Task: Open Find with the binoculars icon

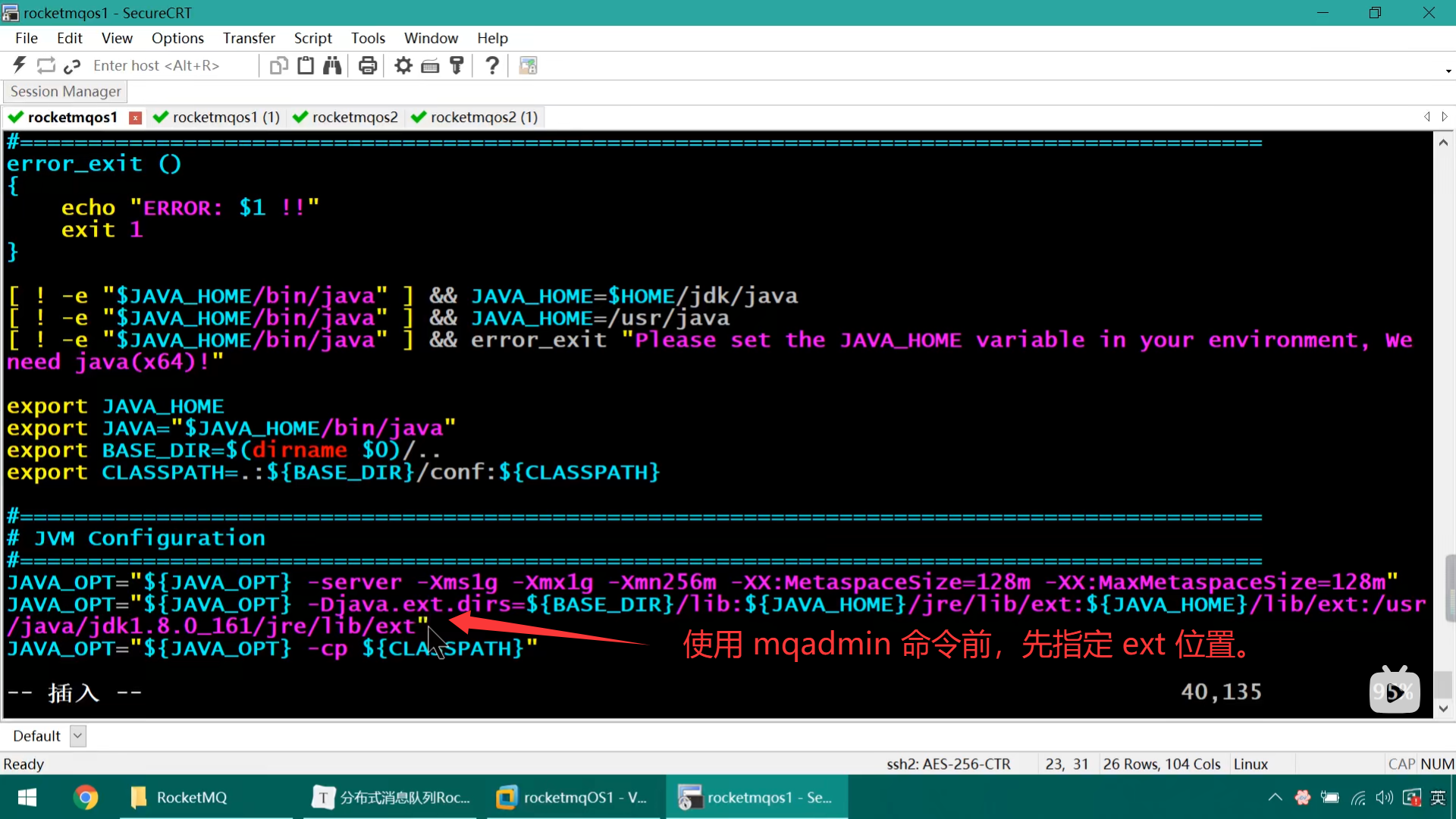Action: click(332, 66)
